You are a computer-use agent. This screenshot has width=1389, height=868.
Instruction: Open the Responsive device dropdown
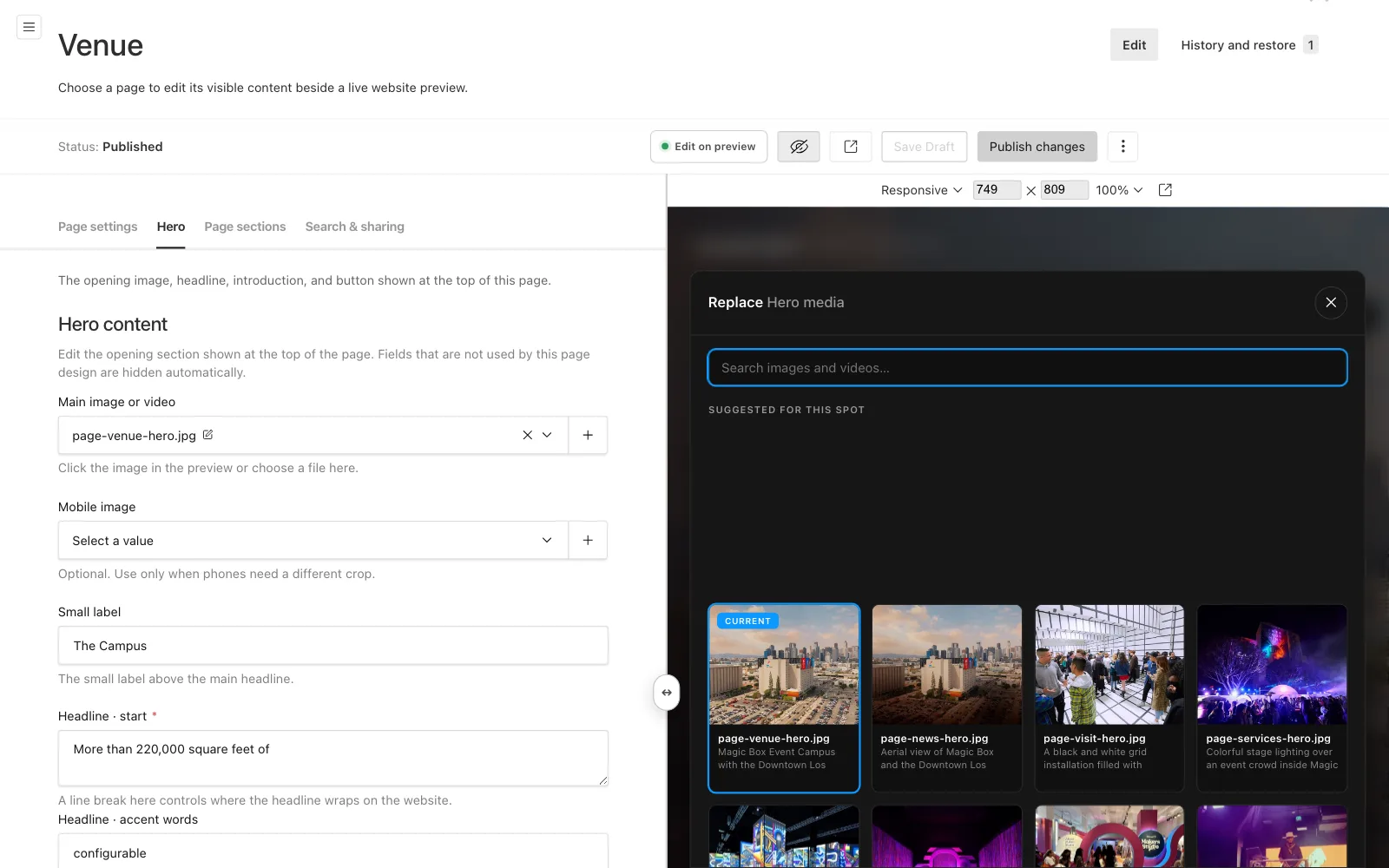(921, 190)
